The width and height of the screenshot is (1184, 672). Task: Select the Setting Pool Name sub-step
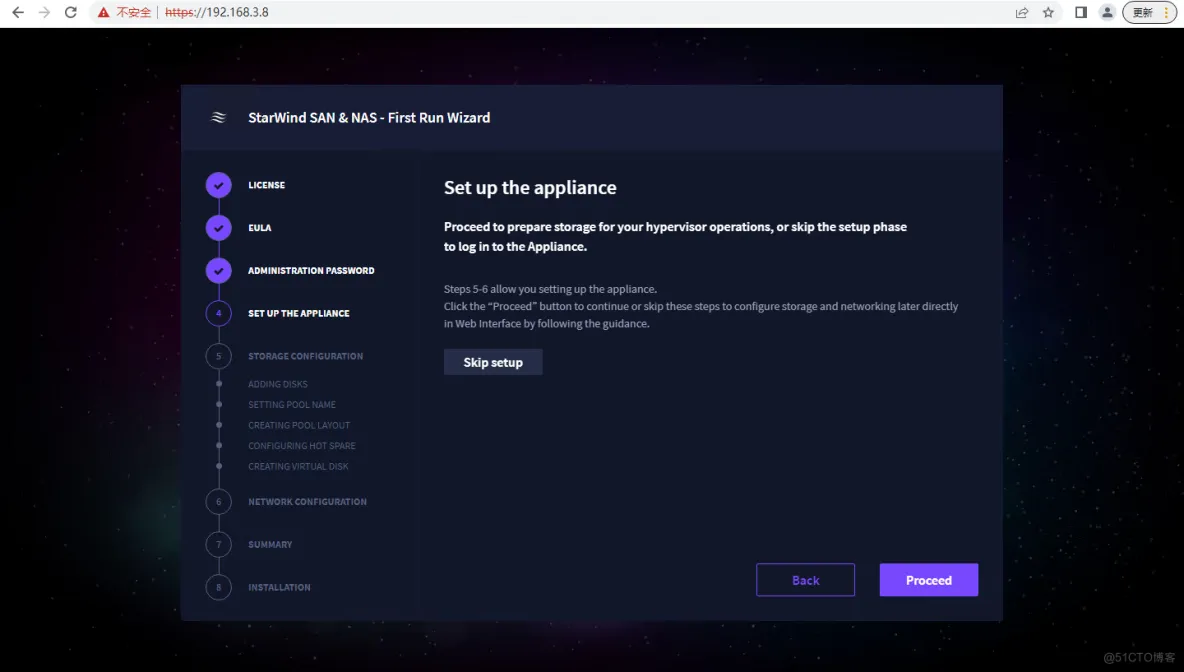click(292, 405)
